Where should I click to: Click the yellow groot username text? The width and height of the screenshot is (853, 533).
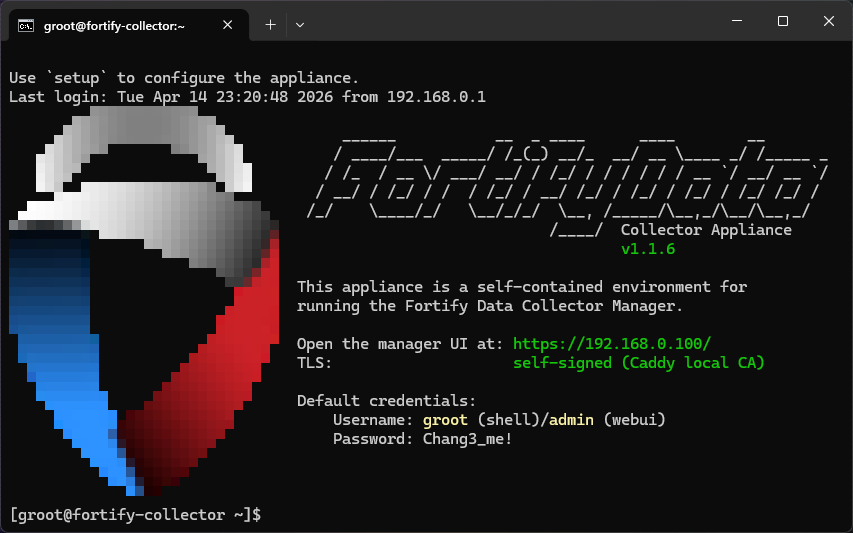pos(445,419)
